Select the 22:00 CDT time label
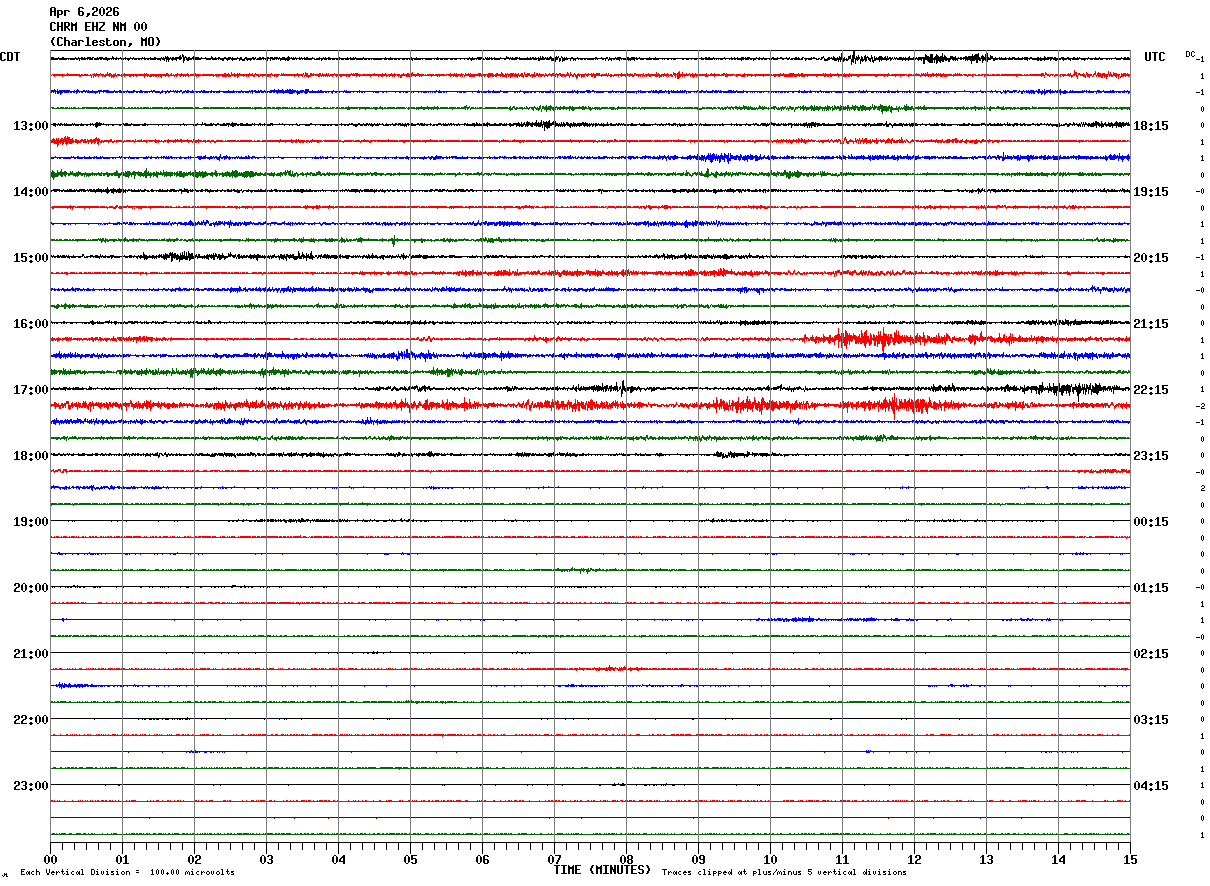The width and height of the screenshot is (1210, 886). (x=30, y=720)
